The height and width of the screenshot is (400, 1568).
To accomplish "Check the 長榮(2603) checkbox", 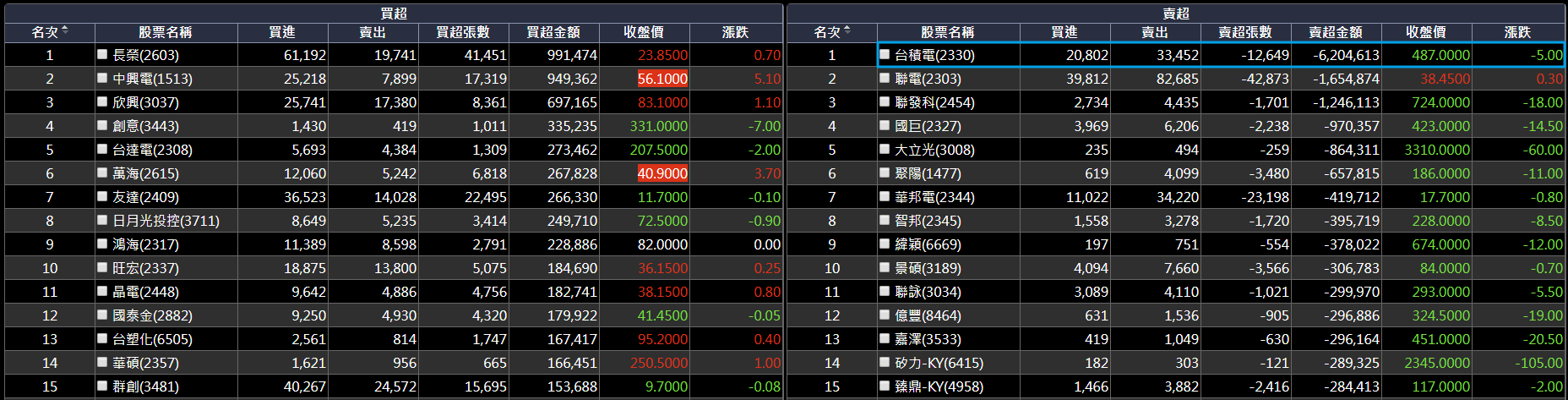I will (102, 54).
